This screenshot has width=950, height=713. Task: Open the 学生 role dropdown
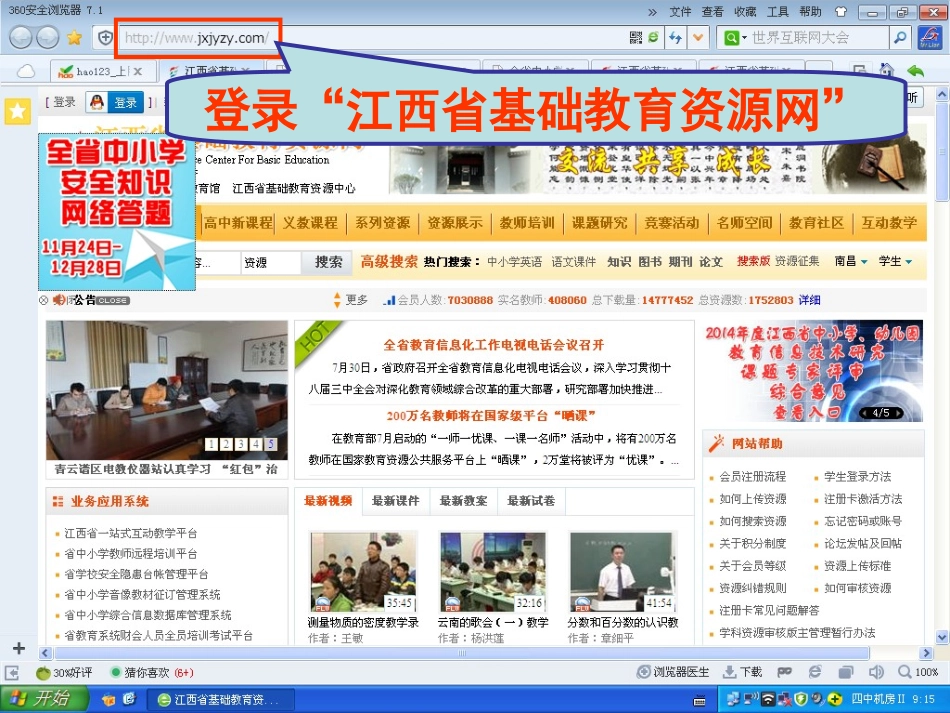point(895,261)
